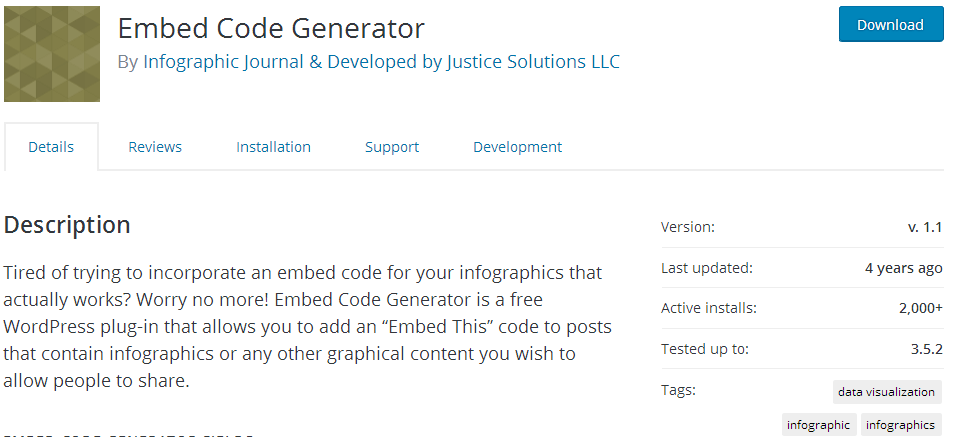Go to the Support tab
The height and width of the screenshot is (437, 961).
pos(392,147)
